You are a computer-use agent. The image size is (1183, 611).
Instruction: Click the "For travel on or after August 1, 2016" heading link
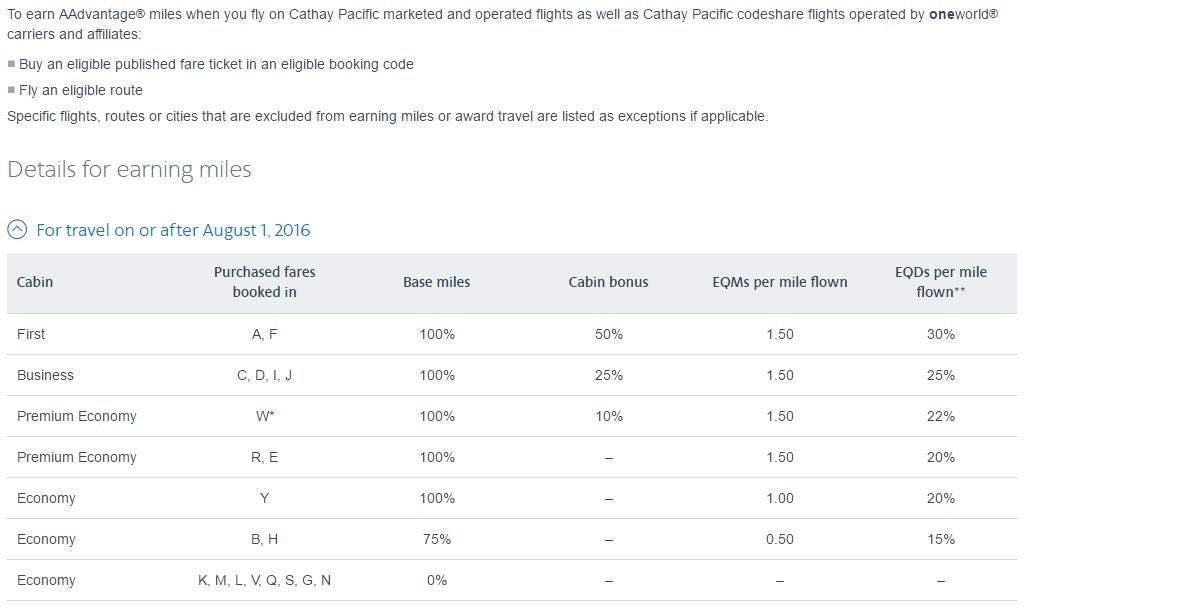tap(173, 230)
